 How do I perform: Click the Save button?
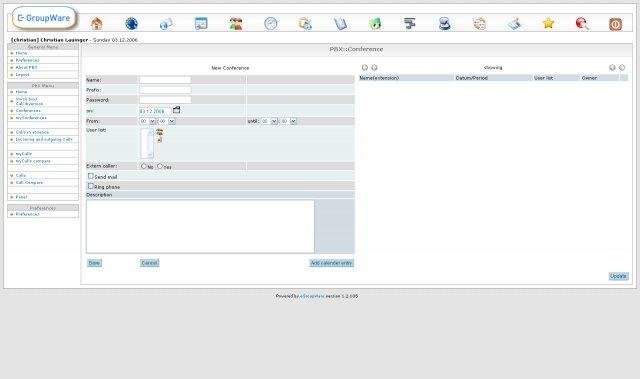coord(94,263)
